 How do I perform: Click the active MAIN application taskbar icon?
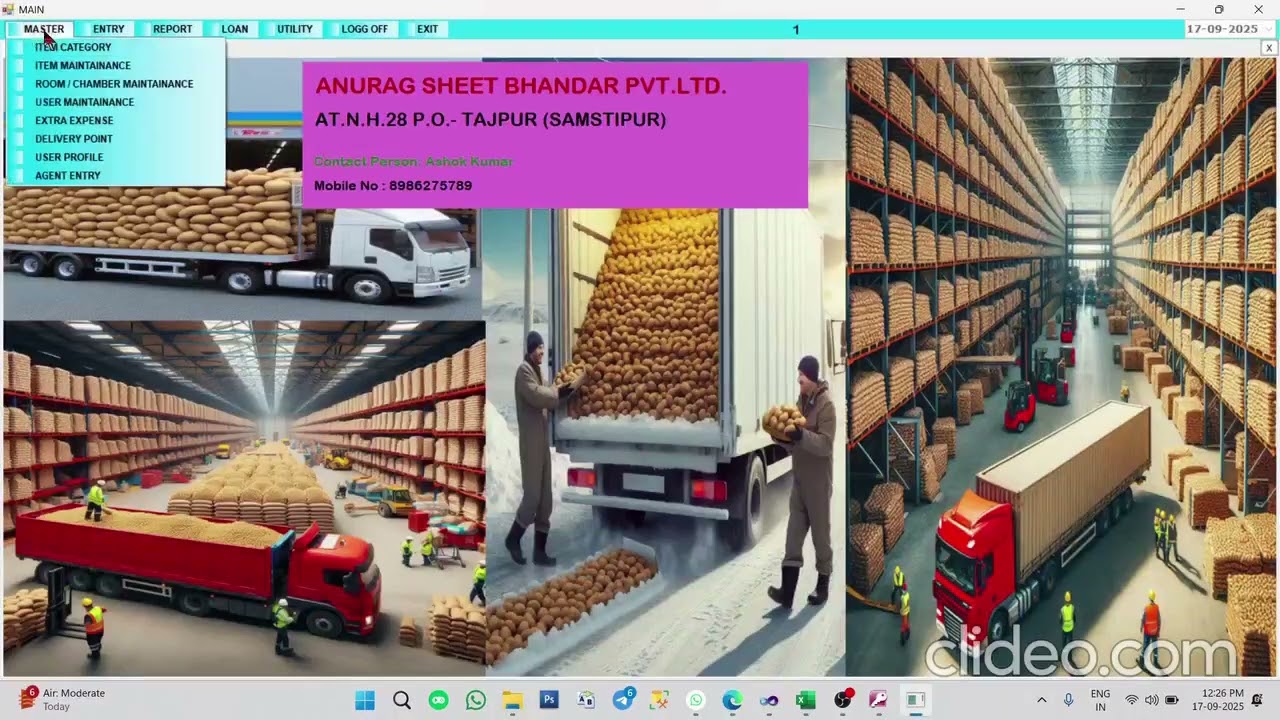point(916,700)
